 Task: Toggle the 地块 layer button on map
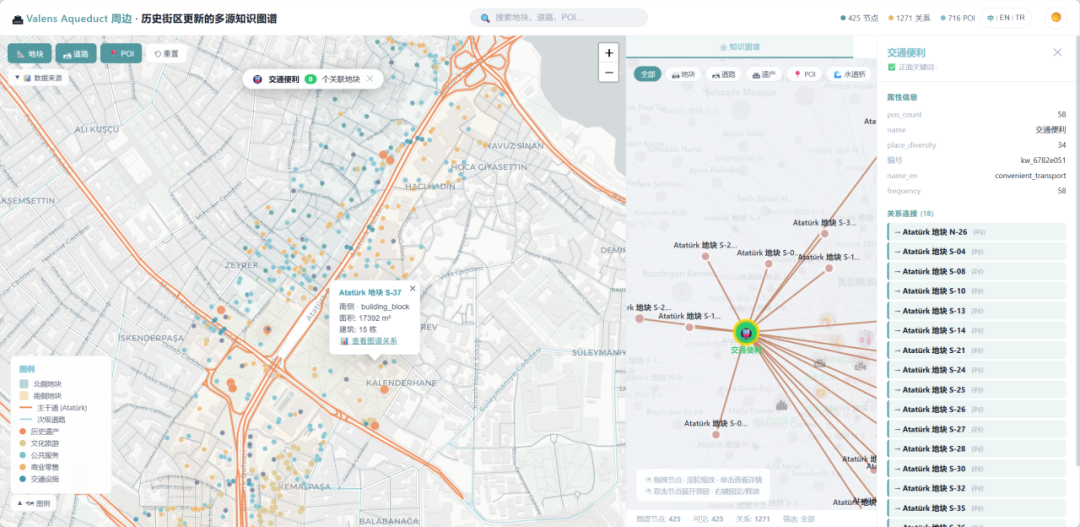click(29, 54)
